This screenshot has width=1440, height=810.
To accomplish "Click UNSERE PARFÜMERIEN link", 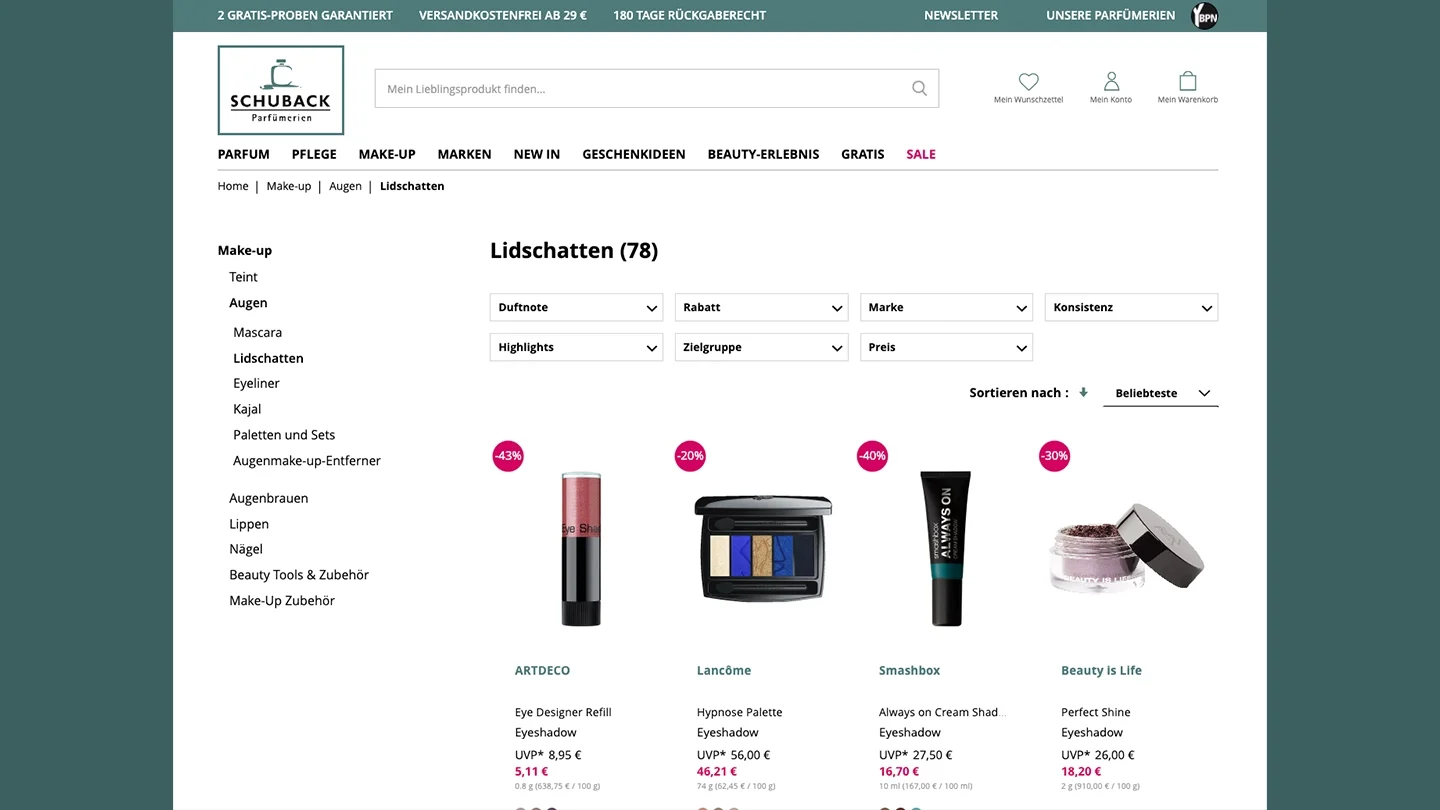I will (1111, 15).
